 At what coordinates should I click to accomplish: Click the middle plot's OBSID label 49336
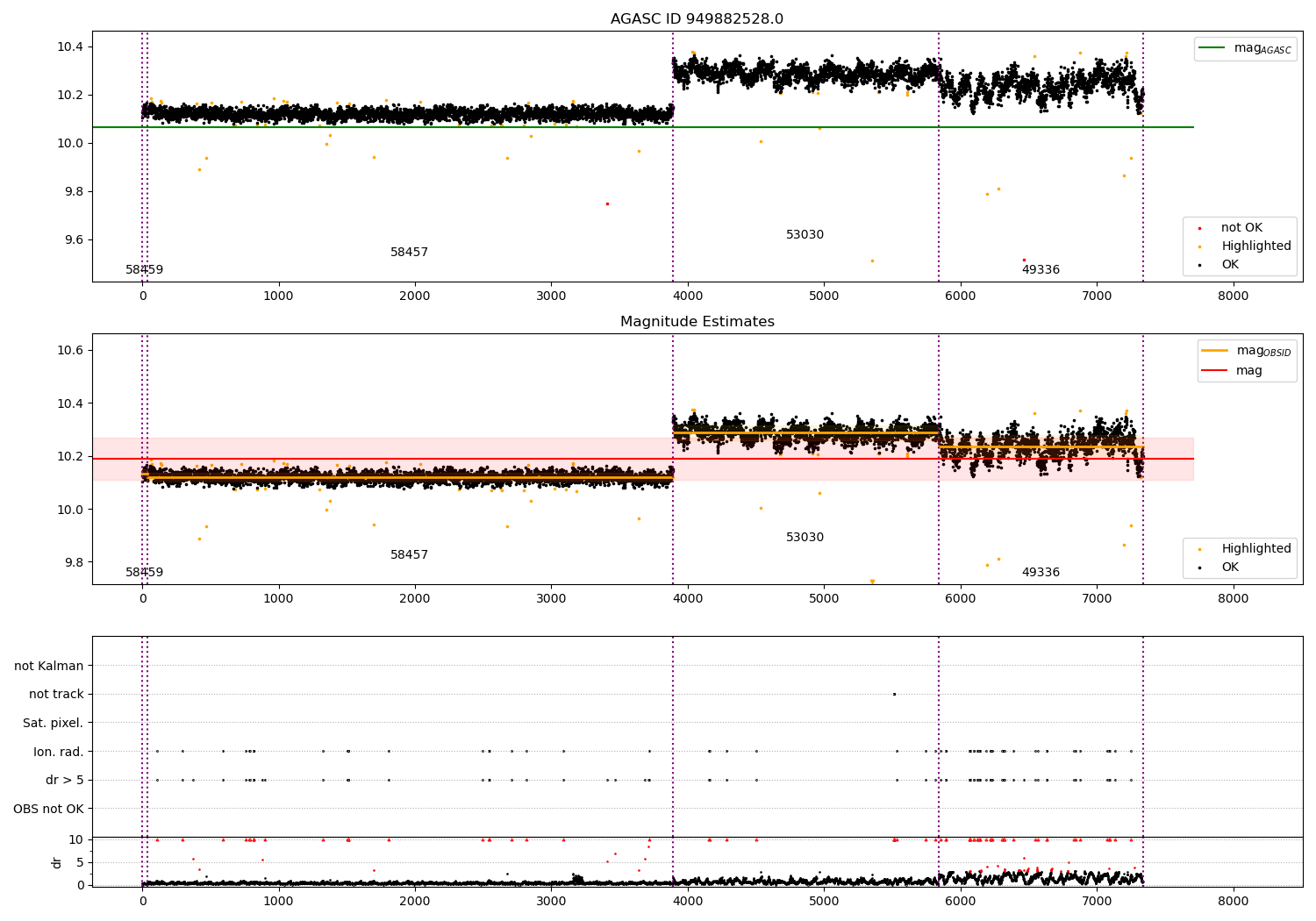coord(1041,573)
